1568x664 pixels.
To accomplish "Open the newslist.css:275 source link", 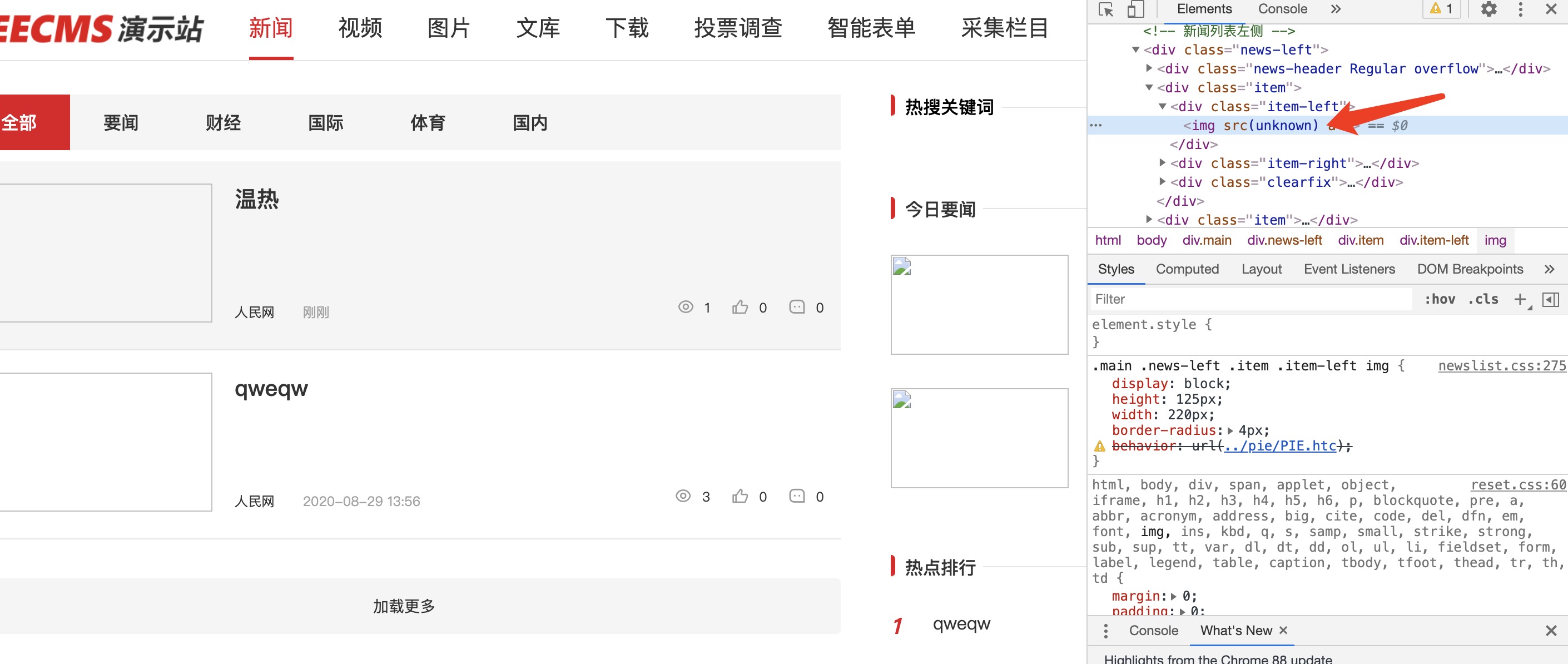I will (x=1501, y=366).
